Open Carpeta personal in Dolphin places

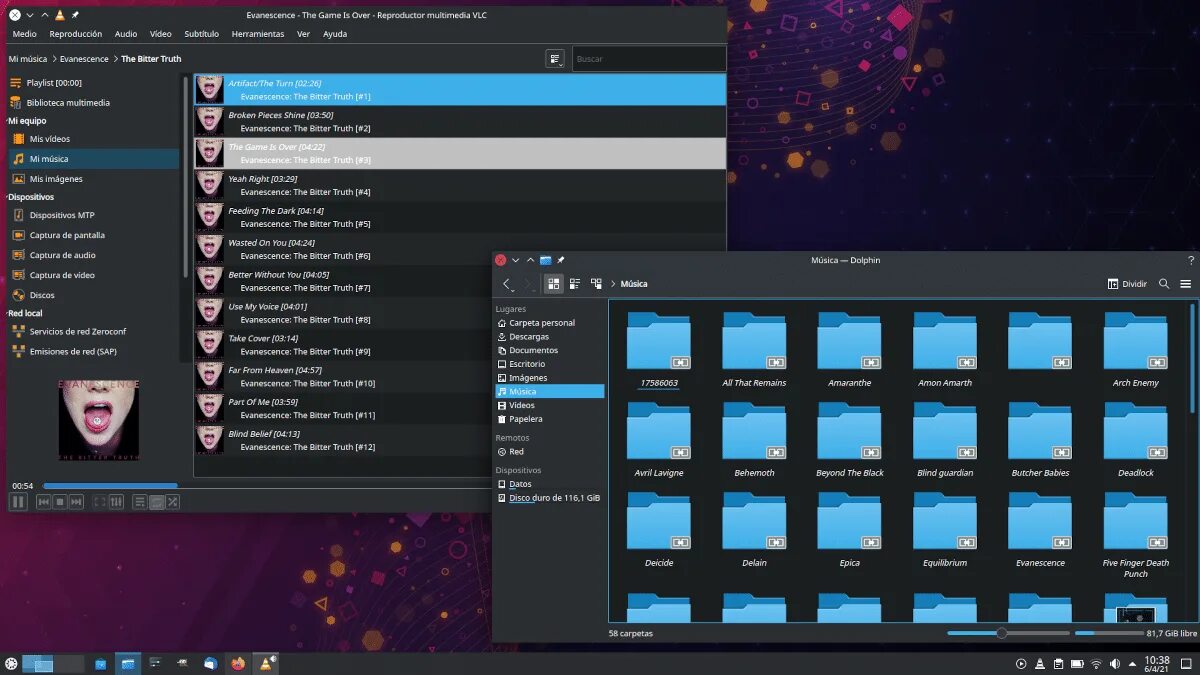(549, 323)
